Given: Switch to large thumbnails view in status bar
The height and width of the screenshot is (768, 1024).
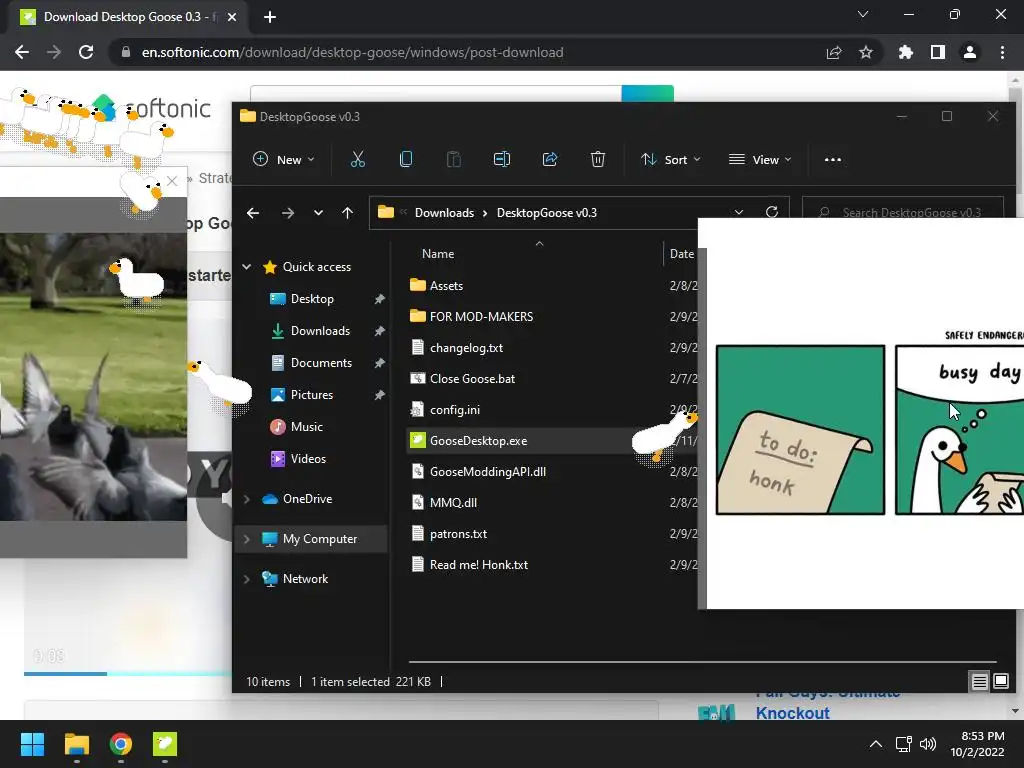Looking at the screenshot, I should point(1001,682).
